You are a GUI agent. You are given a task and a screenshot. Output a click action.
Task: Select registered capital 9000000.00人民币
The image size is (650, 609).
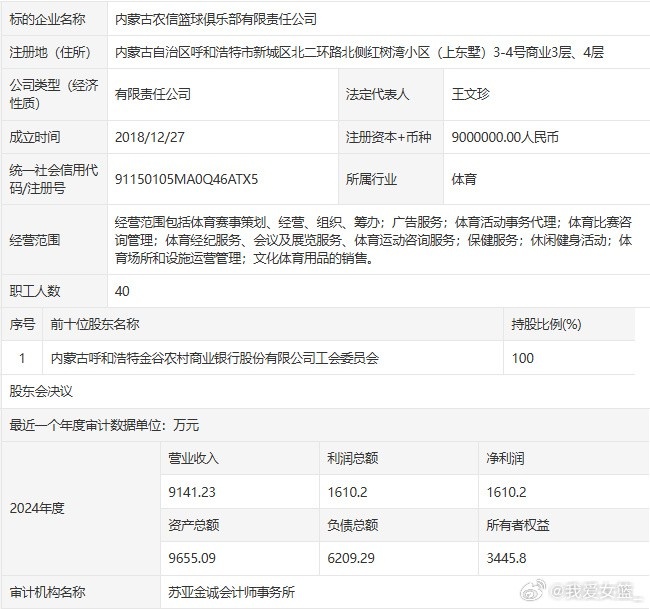(x=505, y=137)
